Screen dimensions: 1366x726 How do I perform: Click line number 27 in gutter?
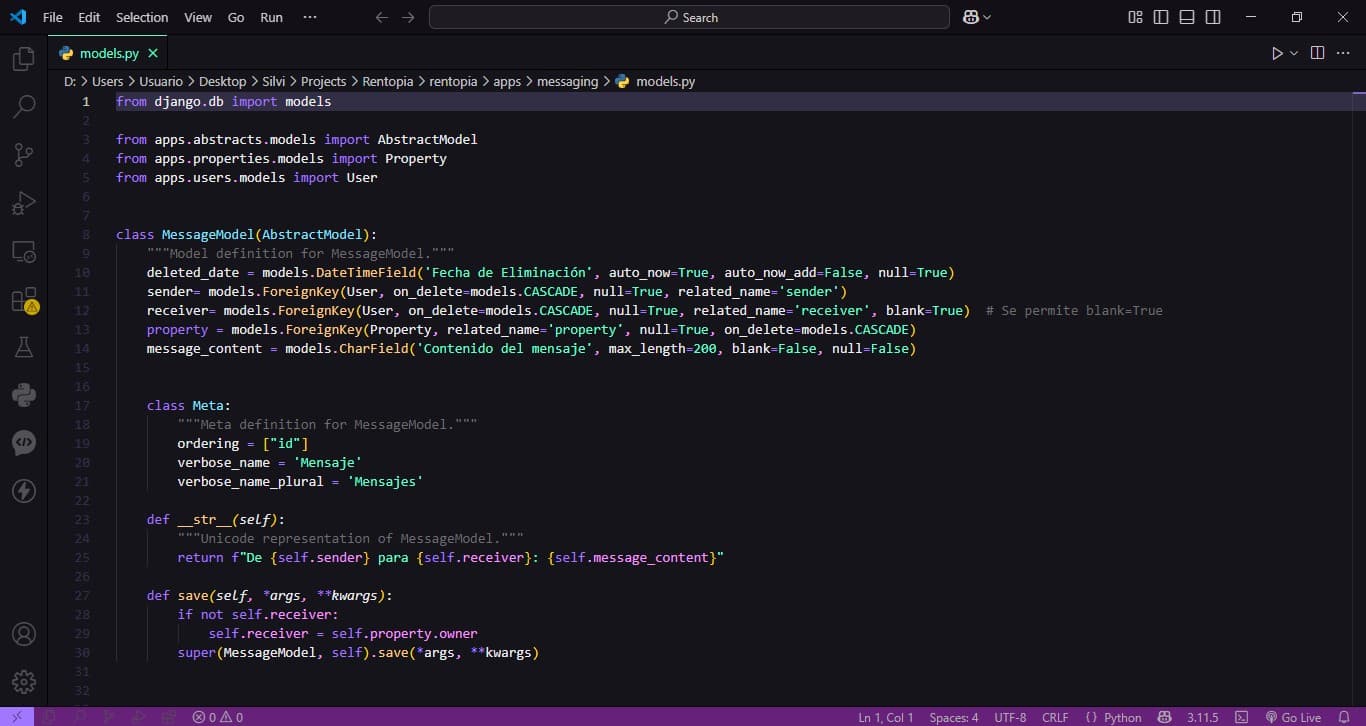(82, 596)
